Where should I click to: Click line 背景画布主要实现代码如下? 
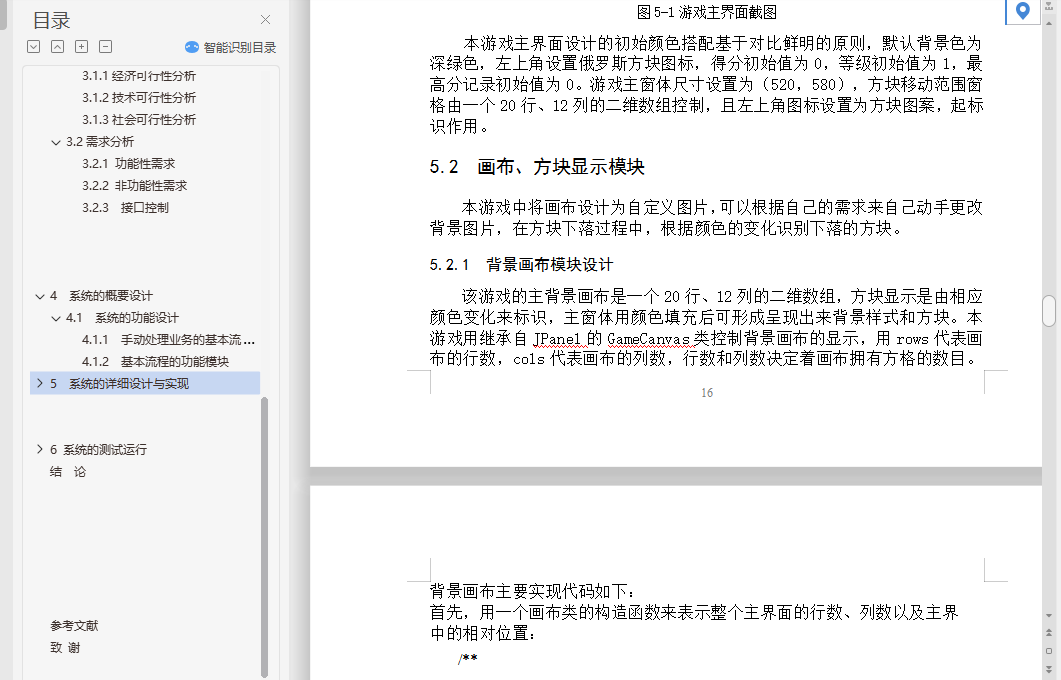click(x=532, y=591)
